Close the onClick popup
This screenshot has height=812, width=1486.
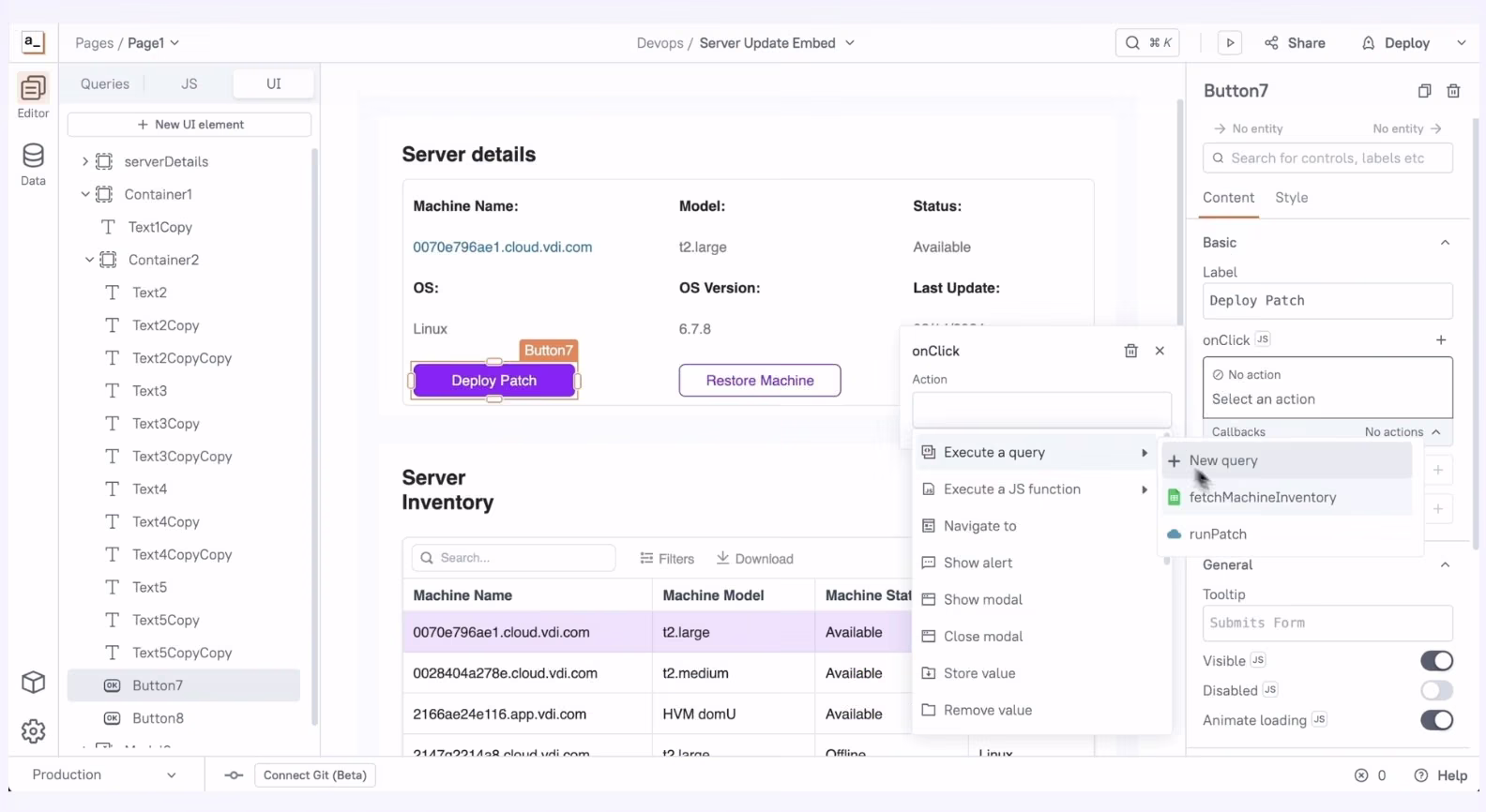point(1160,351)
